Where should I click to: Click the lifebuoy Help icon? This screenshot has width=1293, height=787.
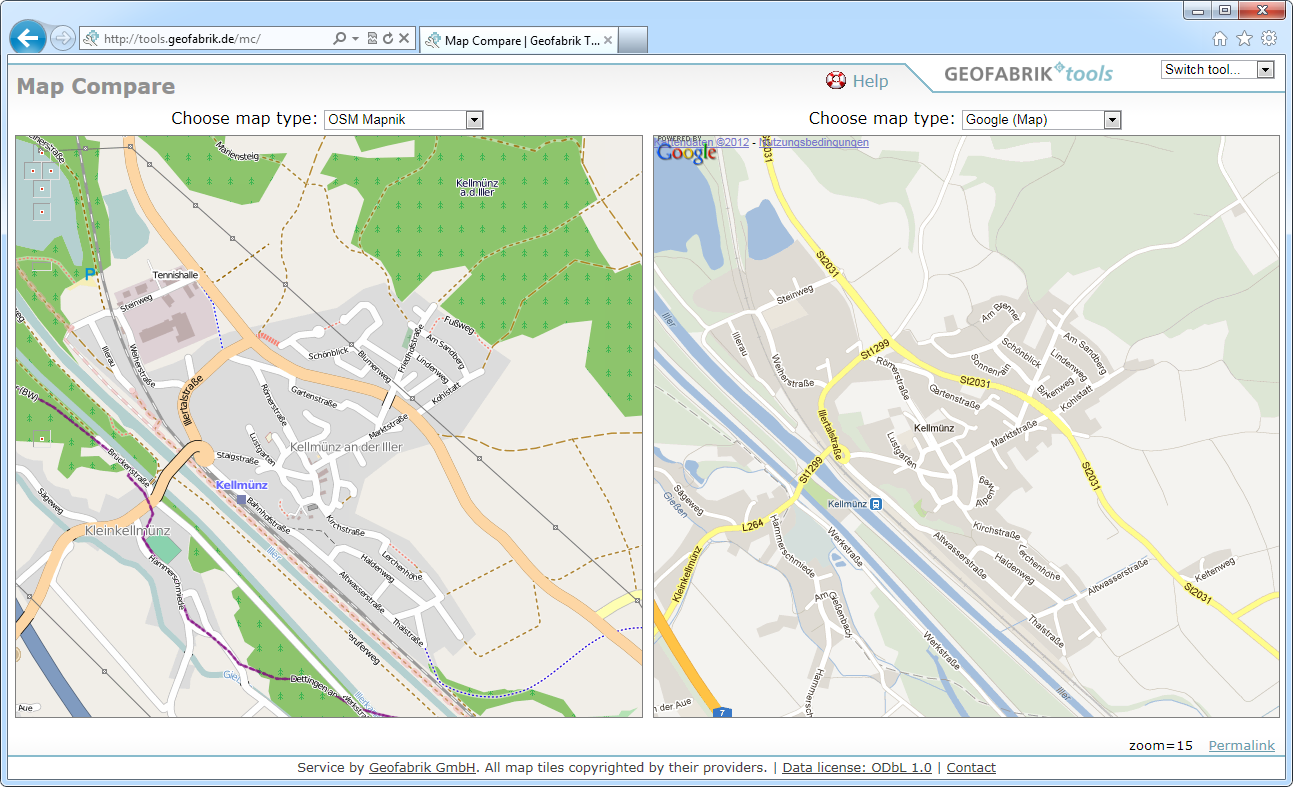point(836,81)
